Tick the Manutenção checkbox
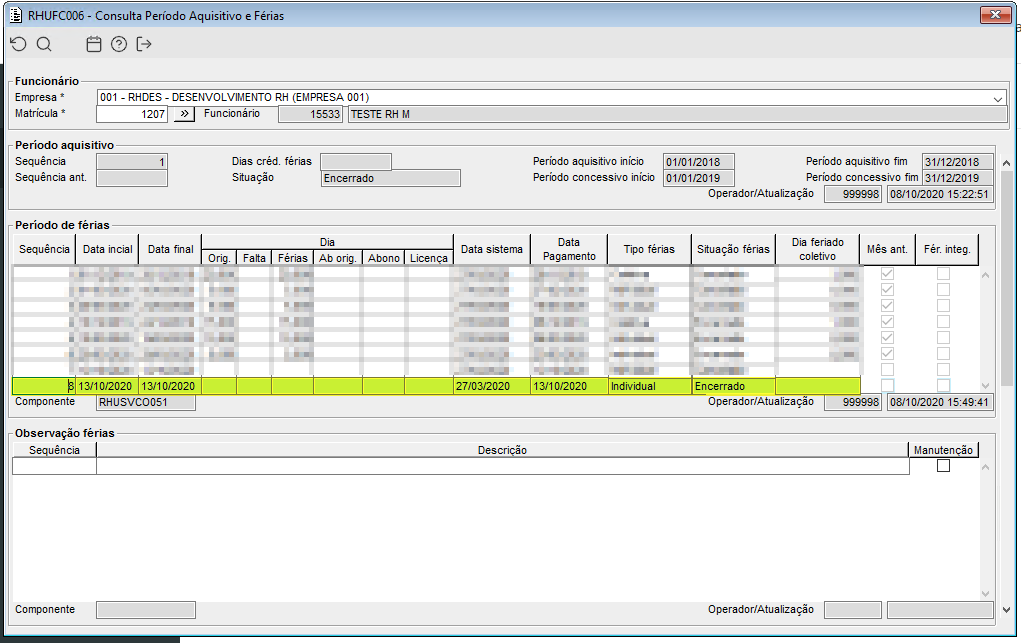This screenshot has height=643, width=1021. point(943,466)
